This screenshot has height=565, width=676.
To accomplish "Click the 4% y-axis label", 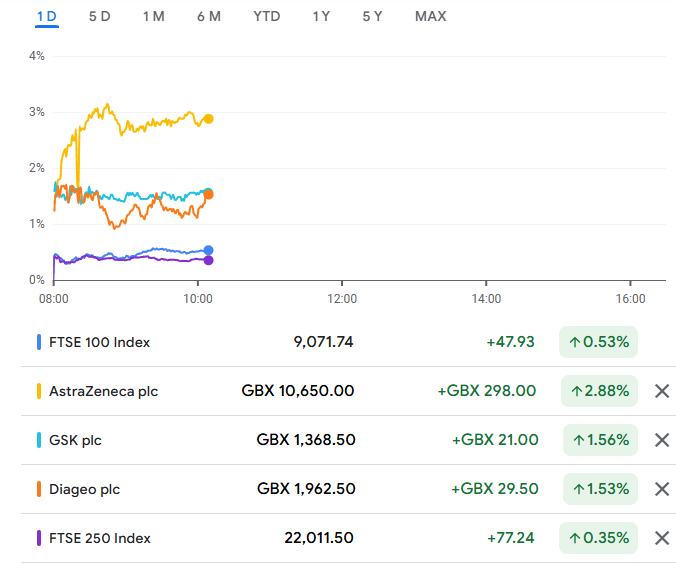I will click(x=37, y=56).
